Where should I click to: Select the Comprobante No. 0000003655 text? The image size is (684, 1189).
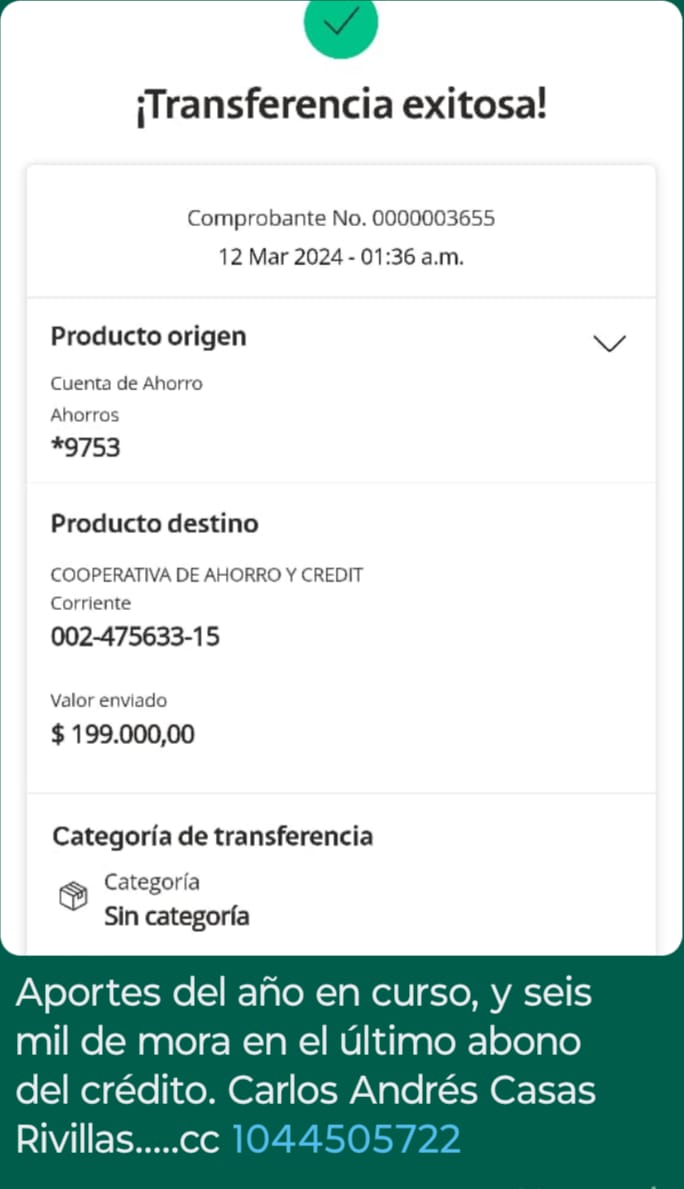[341, 218]
